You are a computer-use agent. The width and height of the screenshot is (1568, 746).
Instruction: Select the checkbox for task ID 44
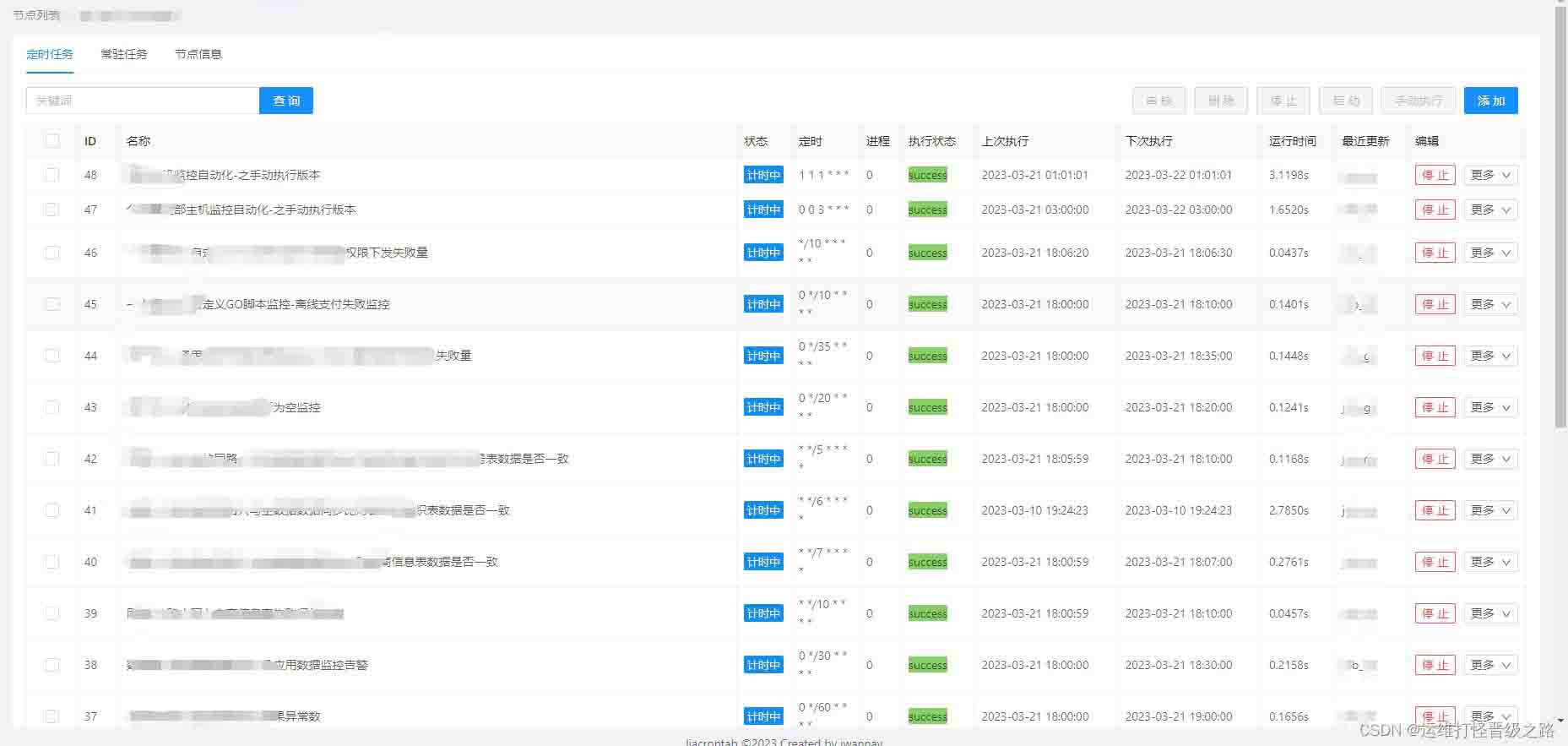[x=52, y=356]
